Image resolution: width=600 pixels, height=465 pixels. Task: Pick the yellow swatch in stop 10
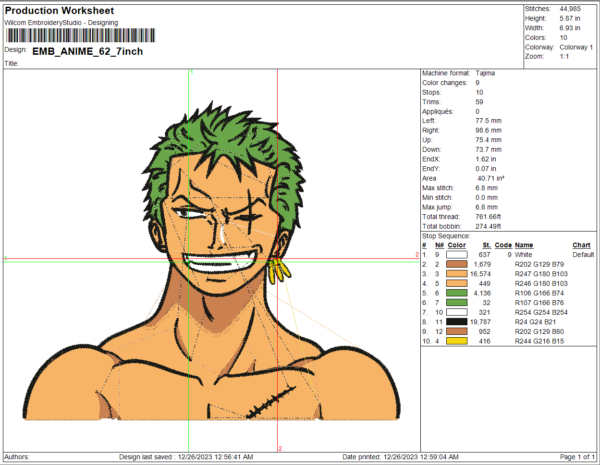(457, 342)
